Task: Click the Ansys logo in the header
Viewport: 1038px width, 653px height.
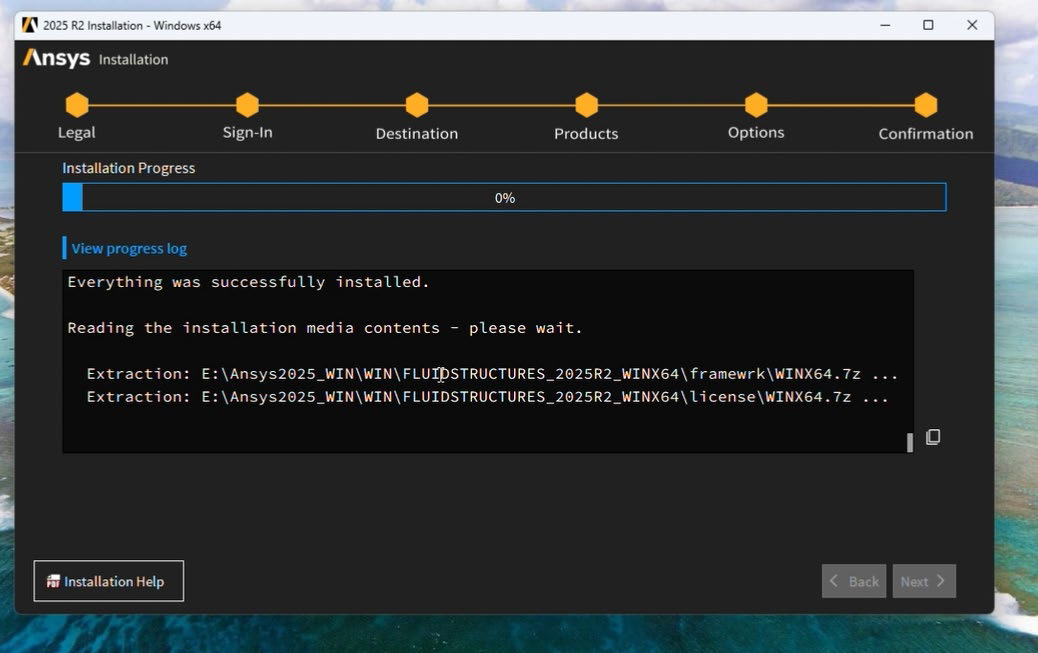Action: (x=57, y=59)
